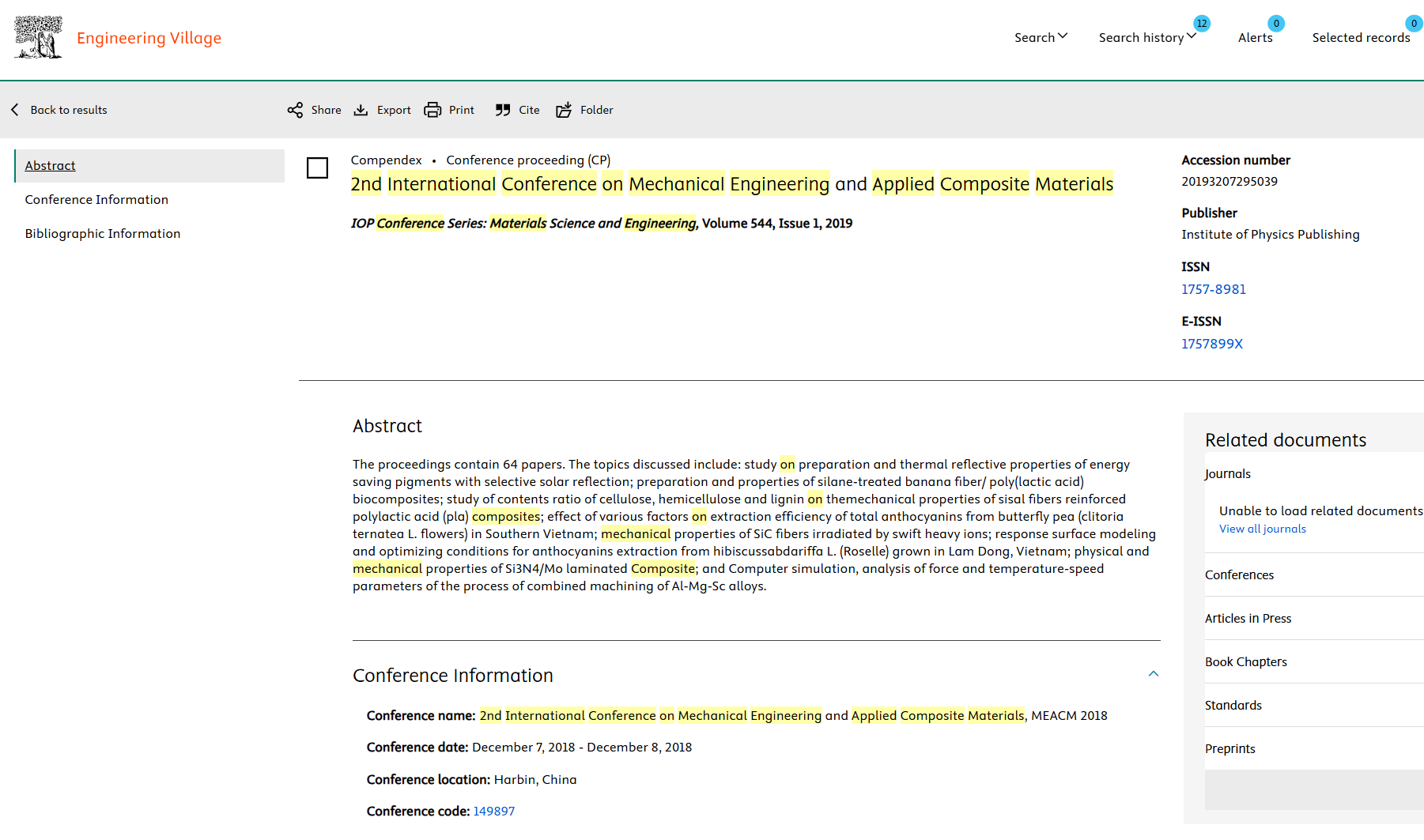Jump to Conference Information in the sidebar

point(96,199)
